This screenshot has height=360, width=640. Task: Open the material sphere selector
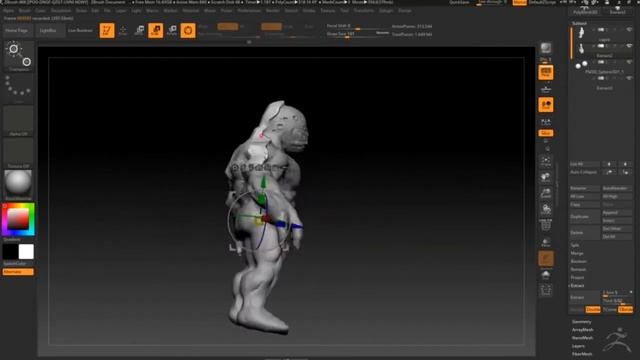pyautogui.click(x=18, y=185)
